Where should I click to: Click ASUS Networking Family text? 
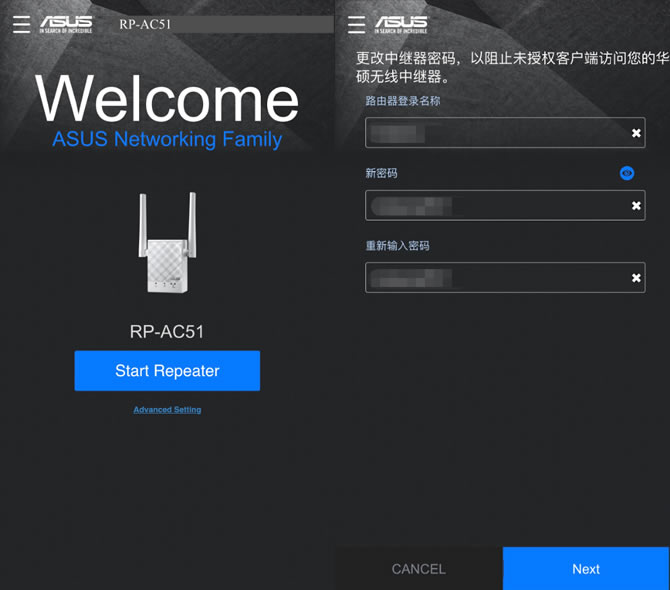coord(167,139)
